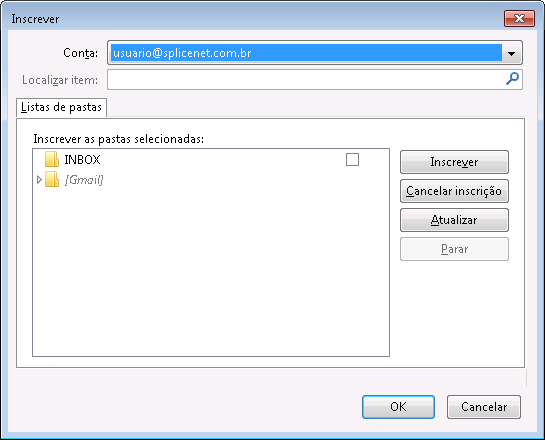
Task: Confirm with the OK button
Action: (398, 407)
